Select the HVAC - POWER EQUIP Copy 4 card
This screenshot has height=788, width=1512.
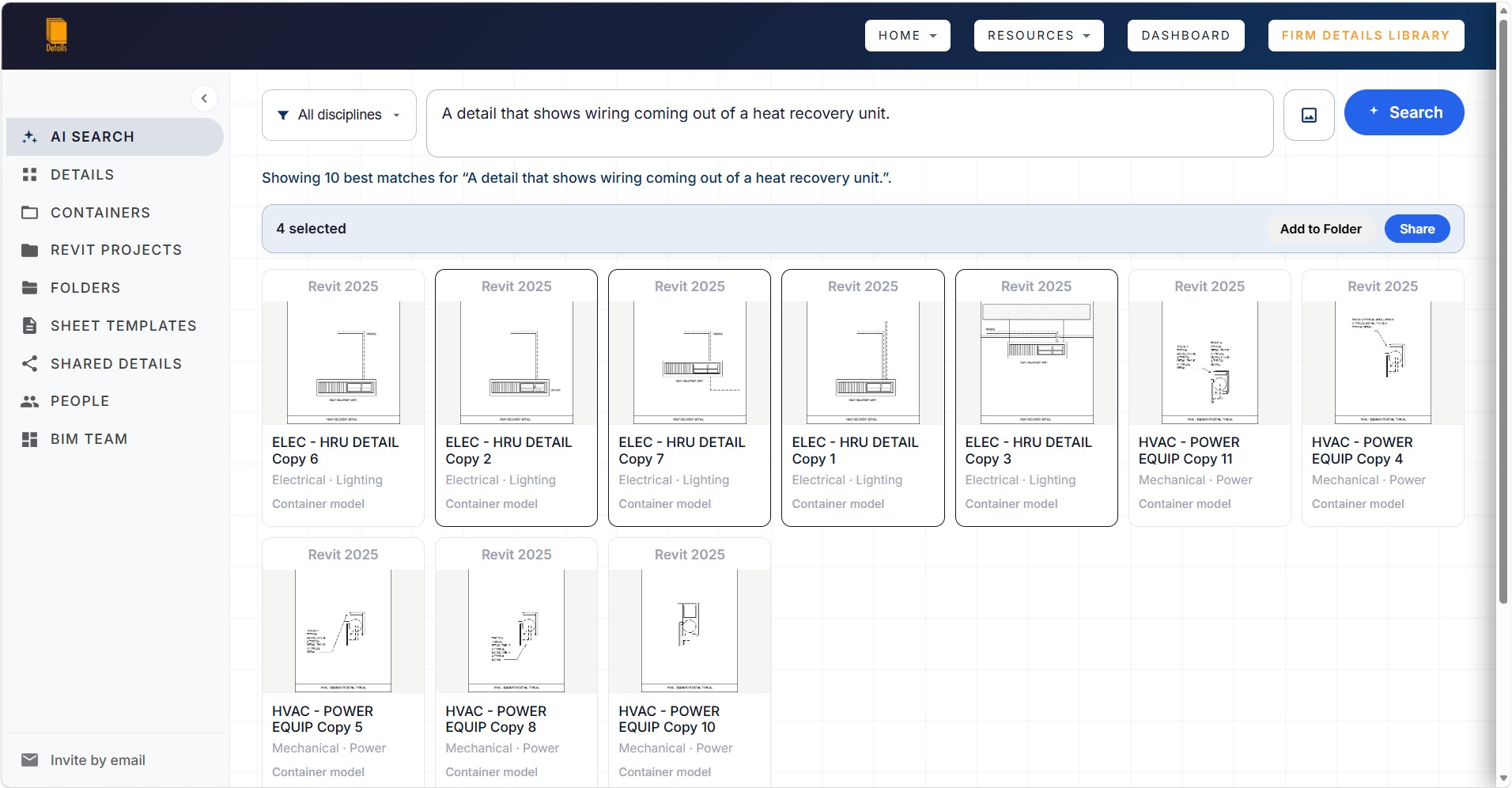tap(1382, 398)
